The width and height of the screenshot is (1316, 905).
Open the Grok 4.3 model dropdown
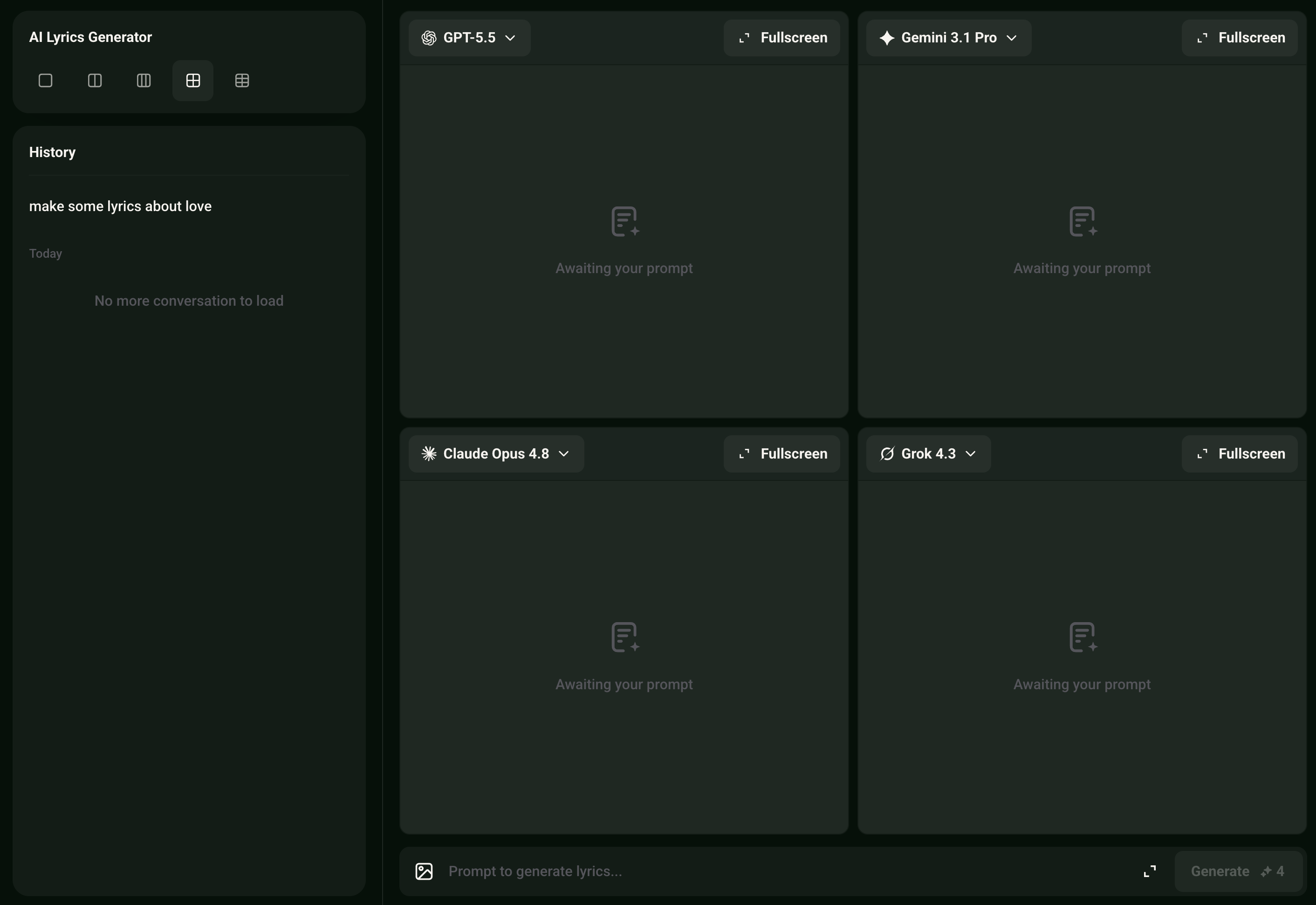[929, 453]
